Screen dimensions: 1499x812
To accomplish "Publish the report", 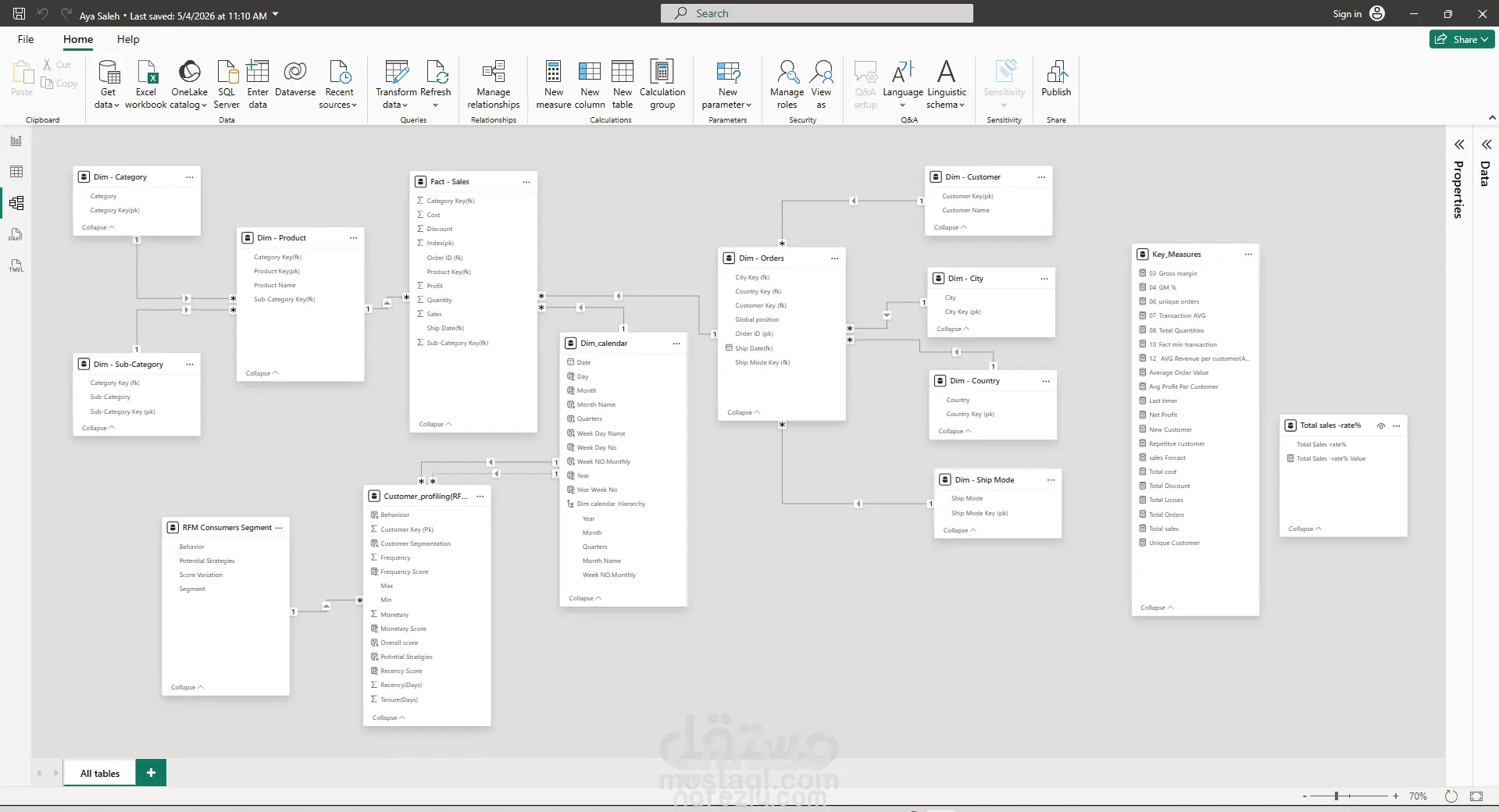I will point(1056,79).
